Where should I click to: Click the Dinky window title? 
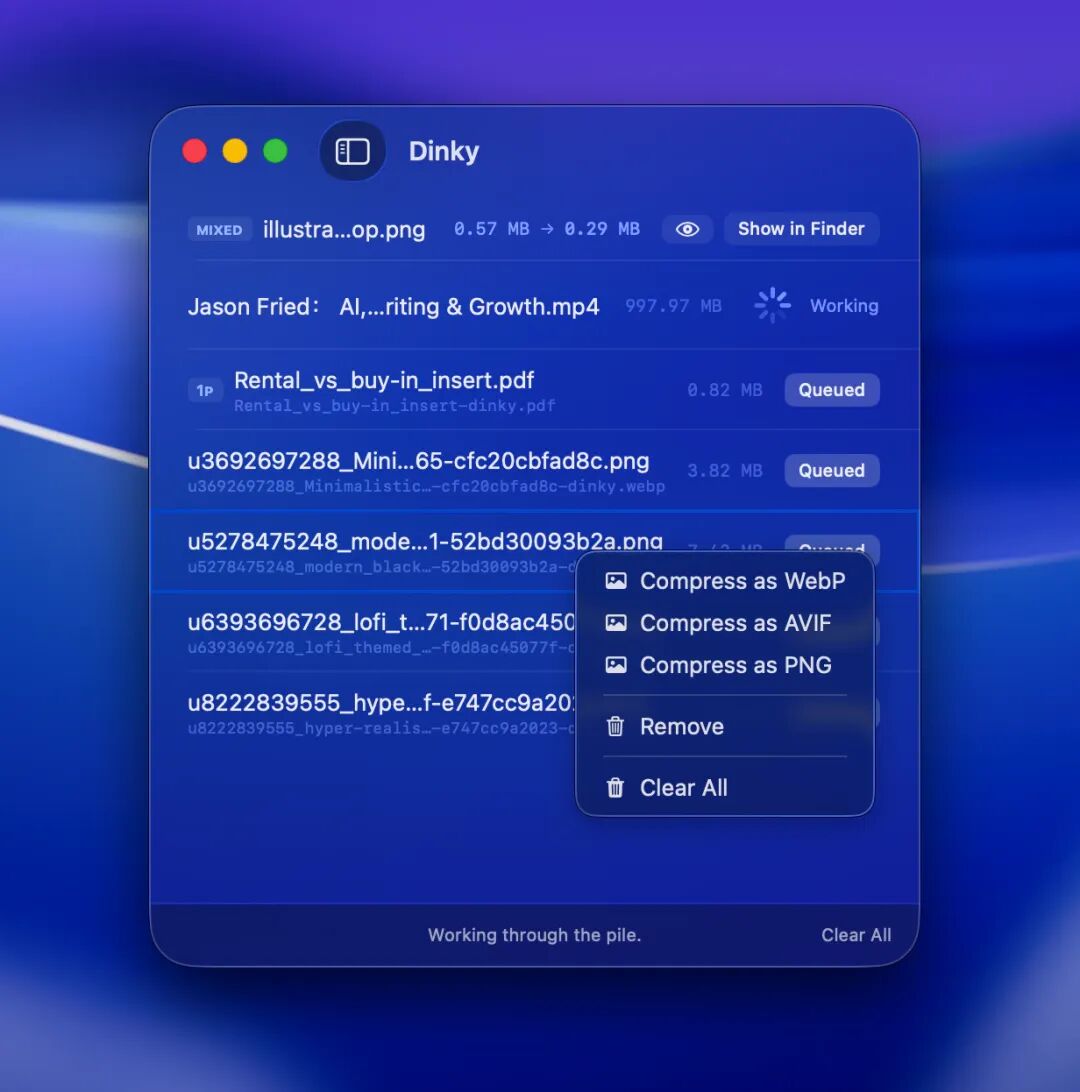(x=444, y=151)
